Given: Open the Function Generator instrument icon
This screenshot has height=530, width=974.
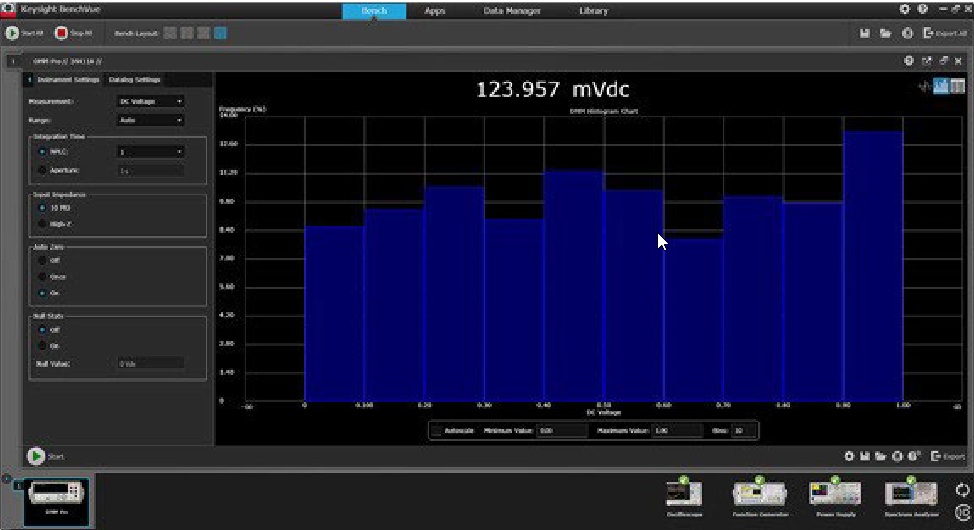Looking at the screenshot, I should [x=760, y=493].
